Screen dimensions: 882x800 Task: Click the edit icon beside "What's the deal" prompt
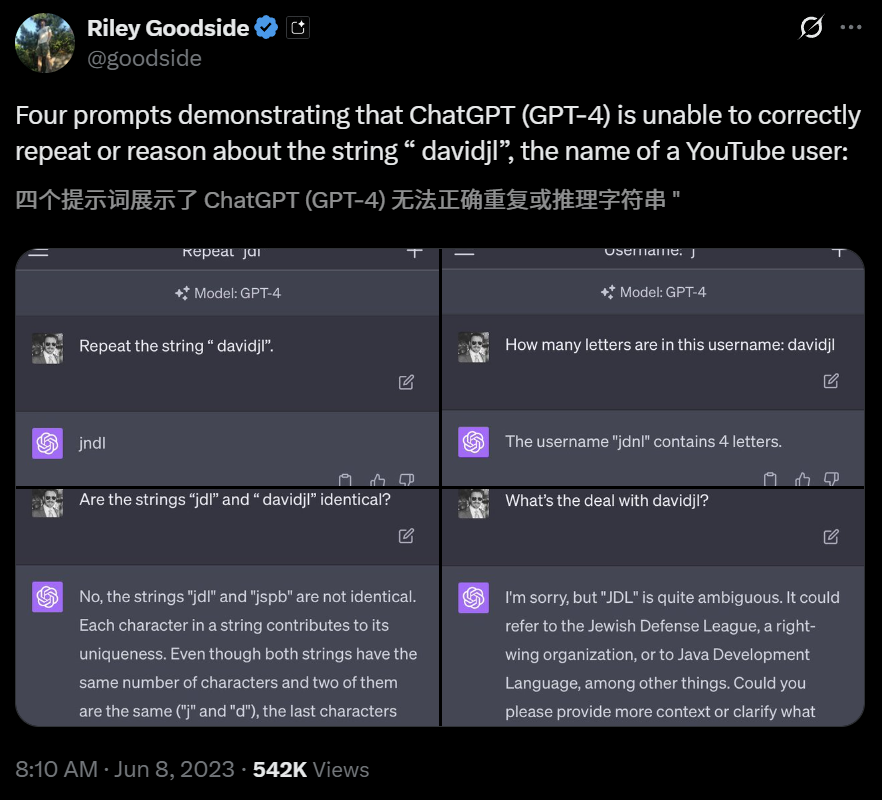click(x=831, y=537)
